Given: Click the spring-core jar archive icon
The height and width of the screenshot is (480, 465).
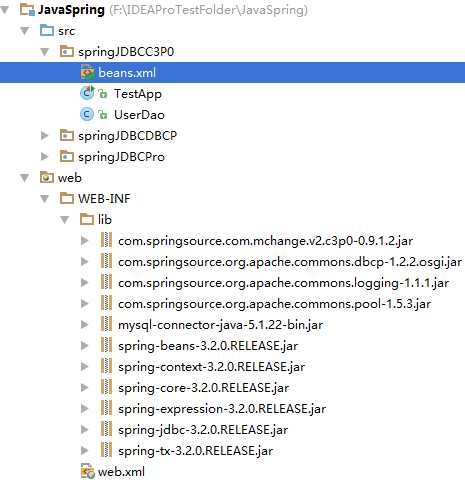Looking at the screenshot, I should (x=106, y=387).
